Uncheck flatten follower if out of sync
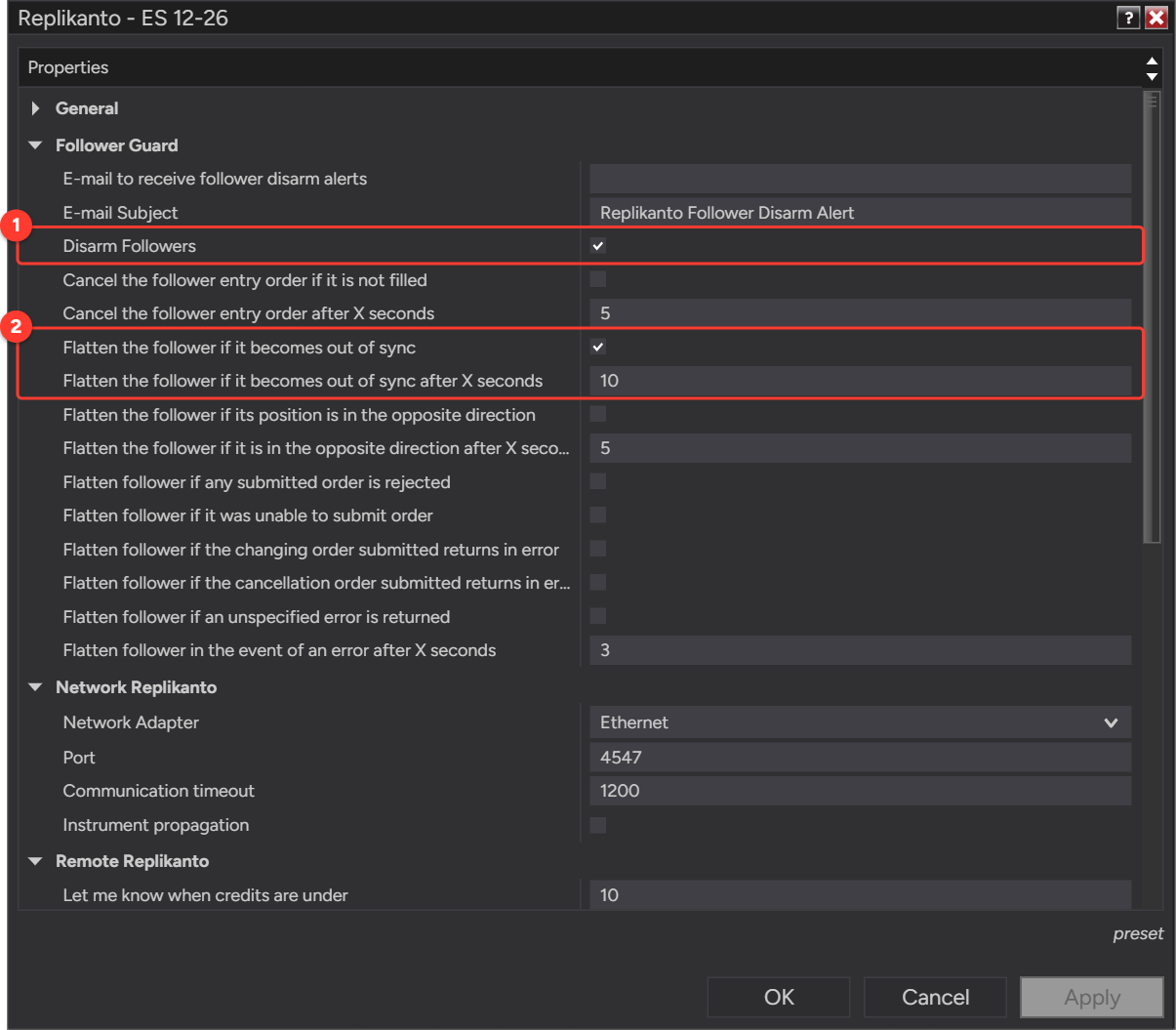Image resolution: width=1176 pixels, height=1030 pixels. (598, 347)
